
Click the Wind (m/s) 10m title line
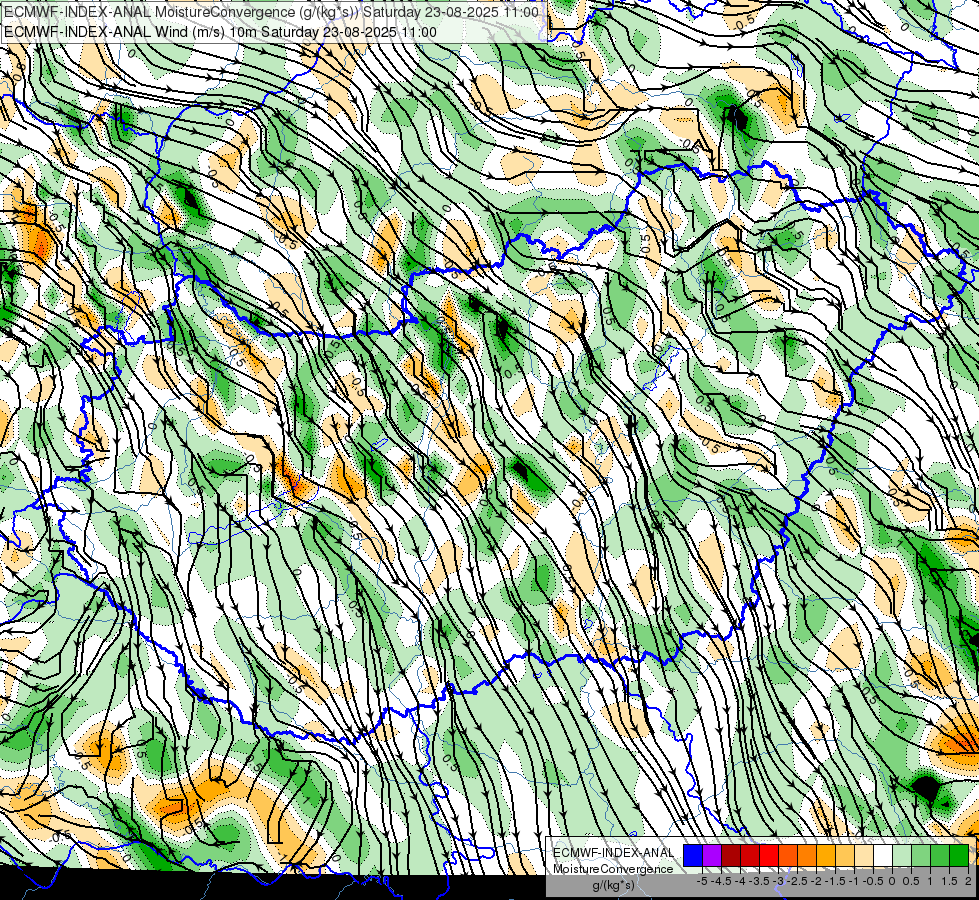[220, 31]
